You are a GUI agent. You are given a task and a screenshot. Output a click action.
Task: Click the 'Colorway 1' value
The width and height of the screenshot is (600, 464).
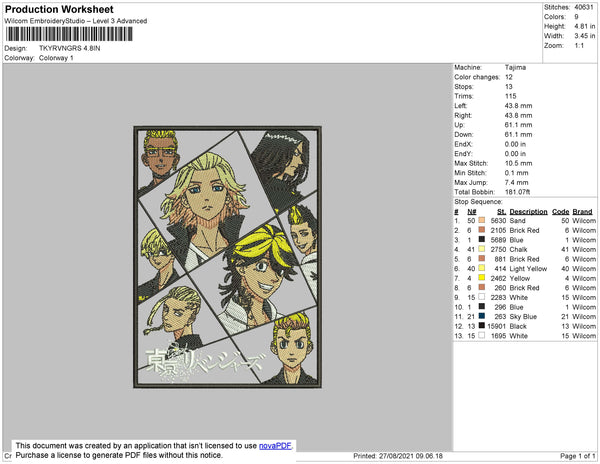(56, 58)
